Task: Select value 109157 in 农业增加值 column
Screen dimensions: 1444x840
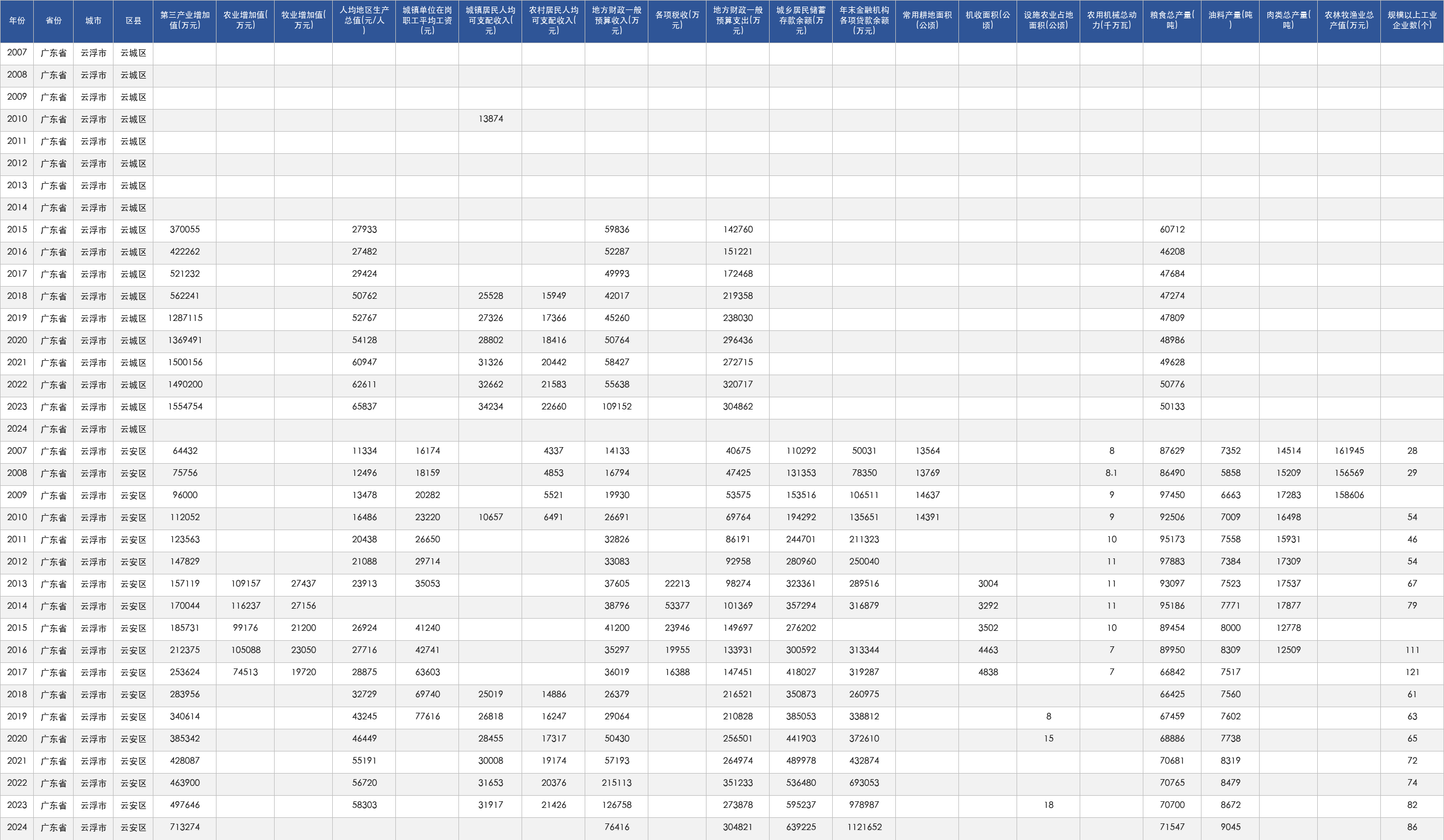Action: click(x=245, y=583)
